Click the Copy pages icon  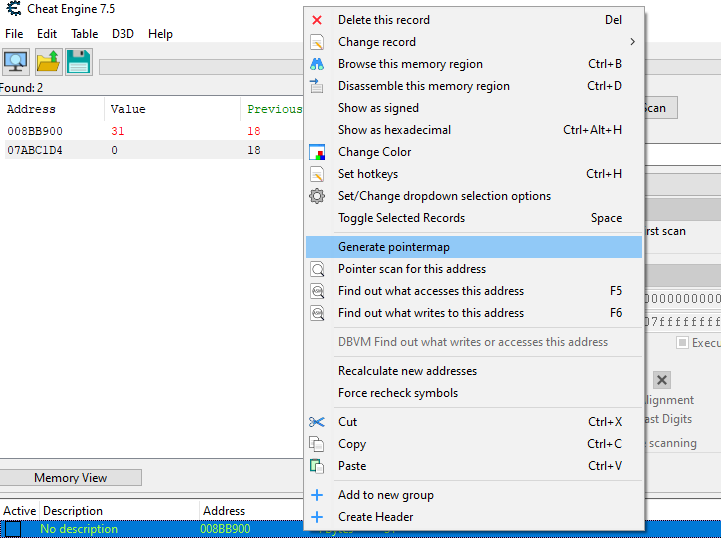[317, 444]
